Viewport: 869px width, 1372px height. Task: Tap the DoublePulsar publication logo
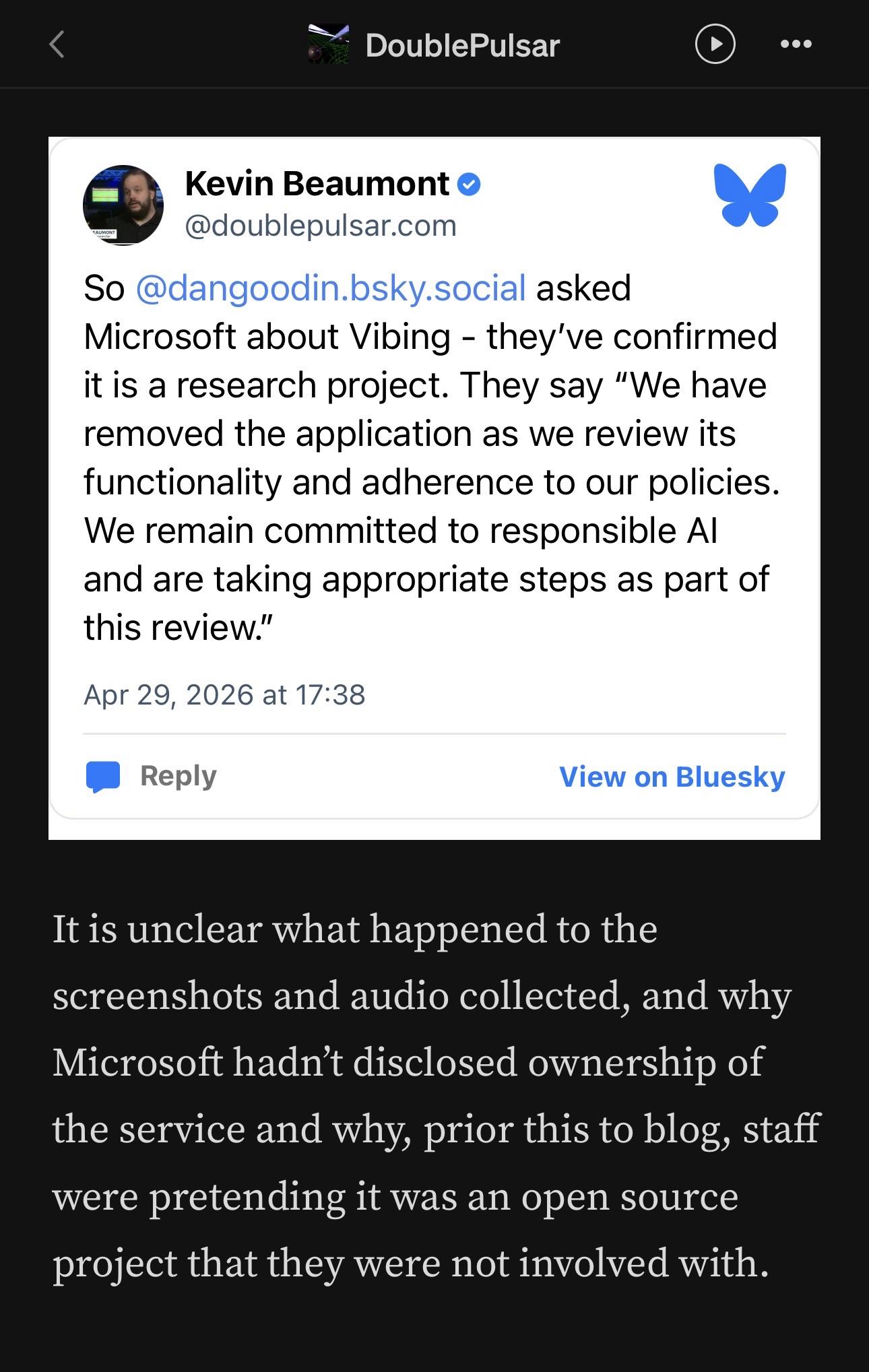pos(329,45)
